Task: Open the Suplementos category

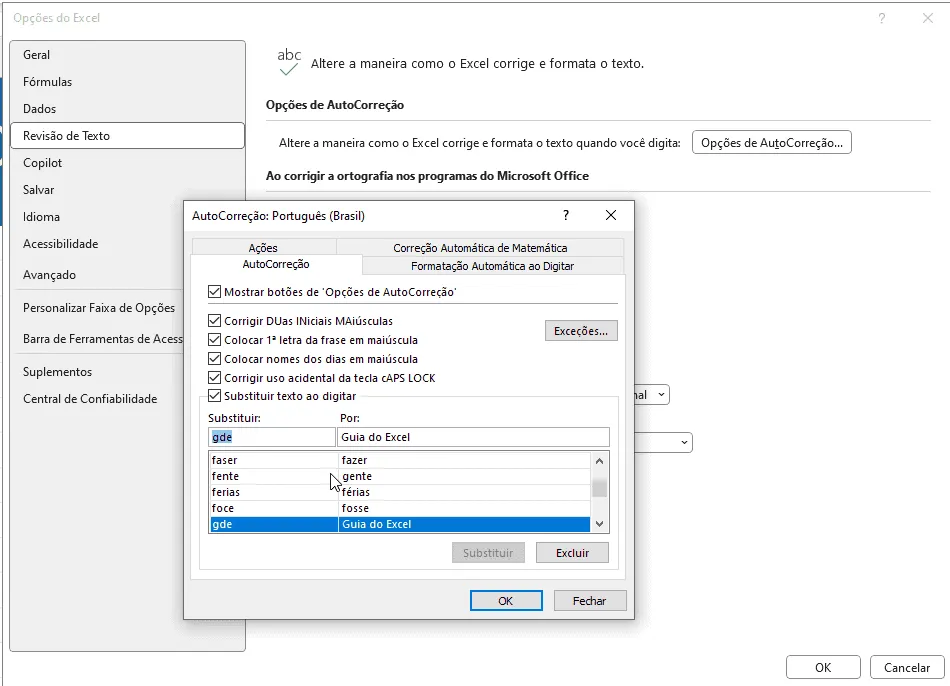Action: coord(97,371)
